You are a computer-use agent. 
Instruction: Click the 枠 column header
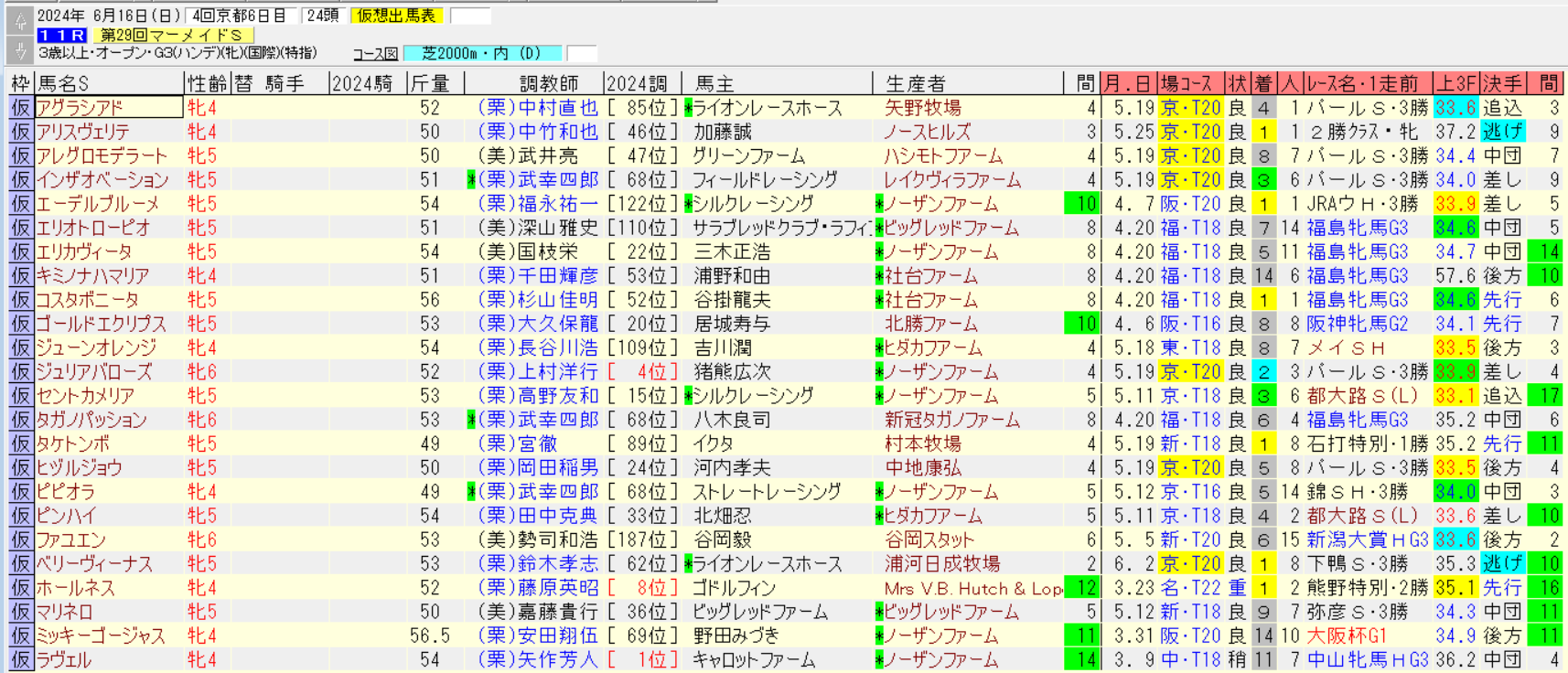point(20,83)
